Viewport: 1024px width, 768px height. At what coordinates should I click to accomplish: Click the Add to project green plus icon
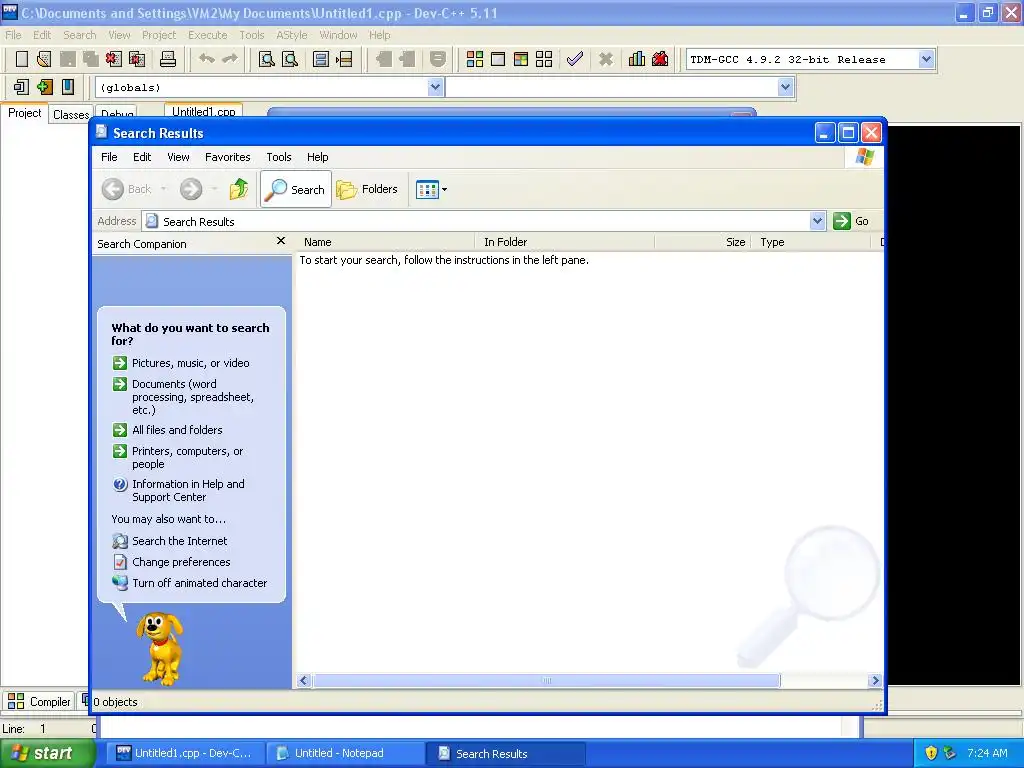click(x=44, y=87)
